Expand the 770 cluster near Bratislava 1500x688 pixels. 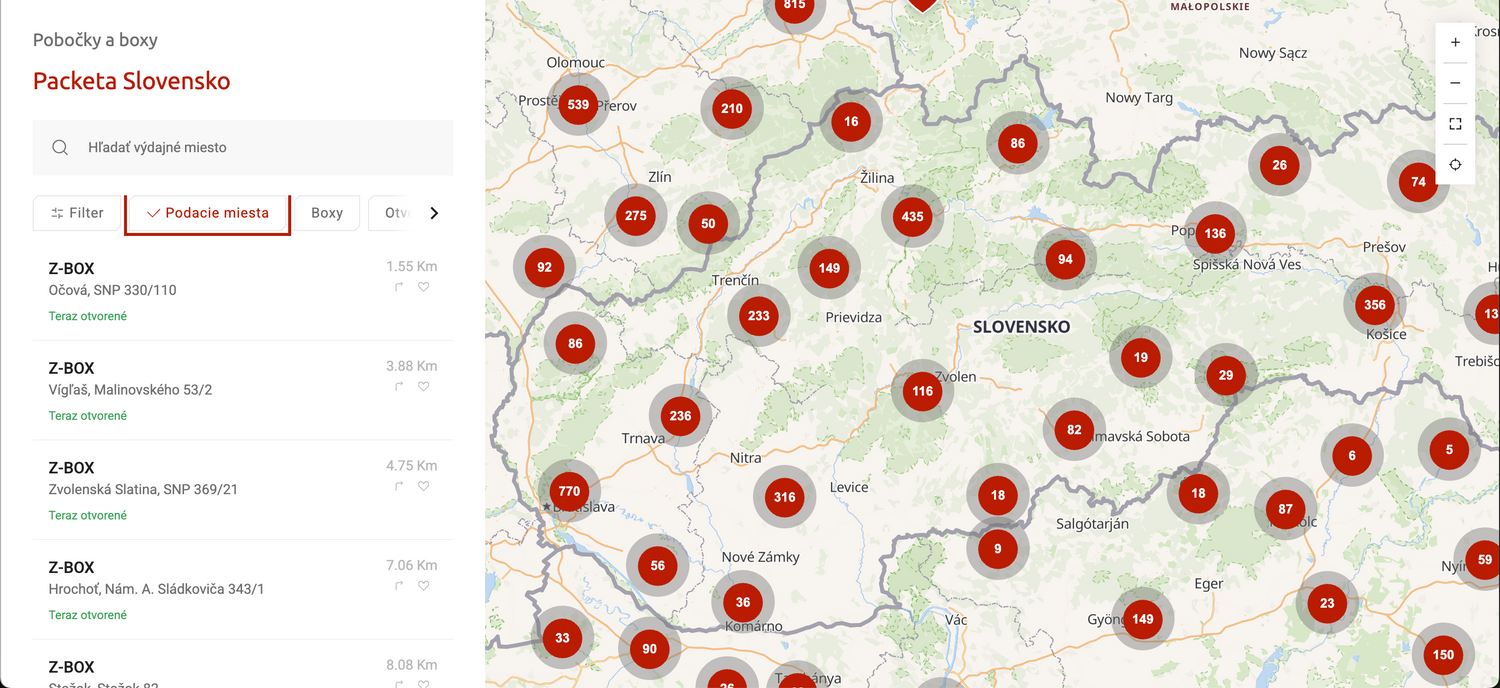(569, 491)
